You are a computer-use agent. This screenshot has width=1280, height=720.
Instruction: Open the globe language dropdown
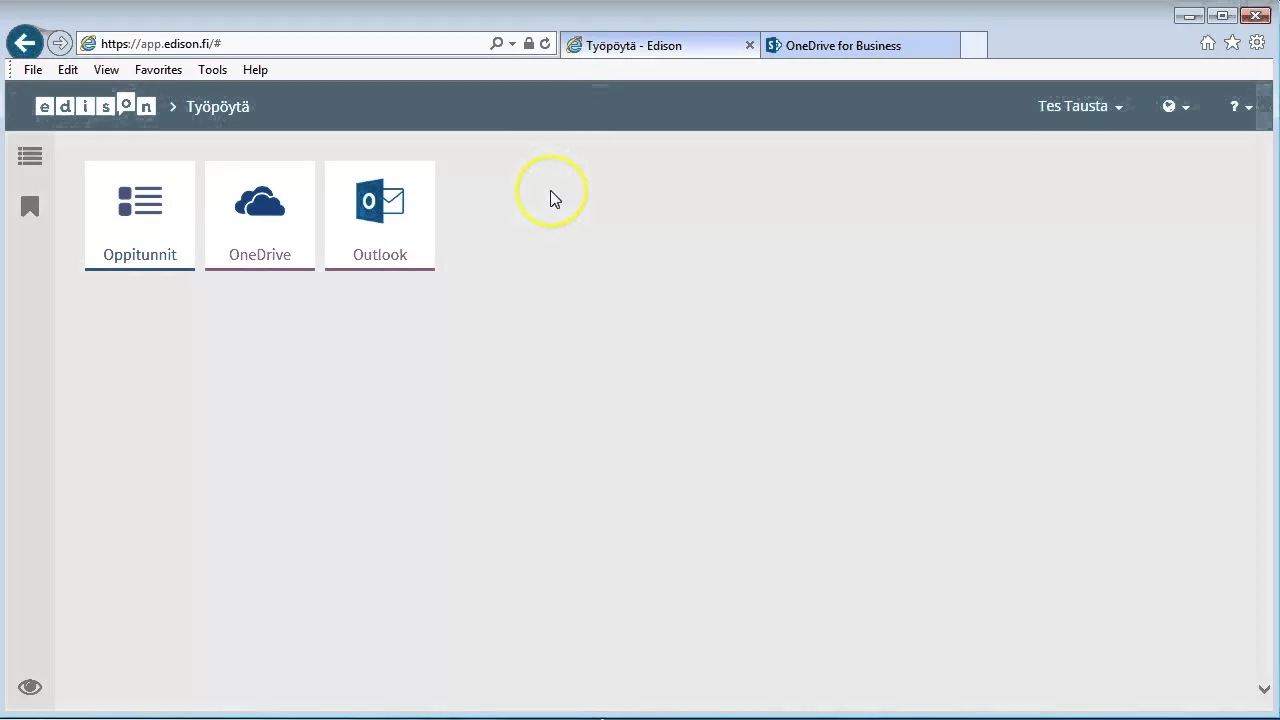[1176, 106]
